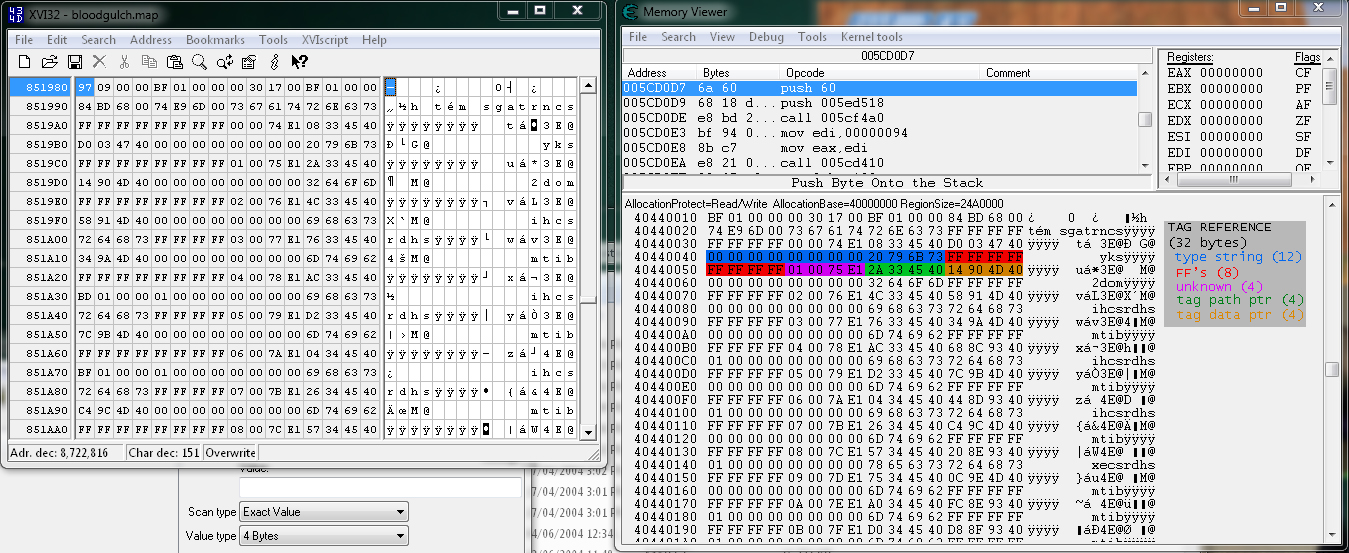The height and width of the screenshot is (553, 1349).
Task: Click the Address column header in disassembler
Action: 660,73
